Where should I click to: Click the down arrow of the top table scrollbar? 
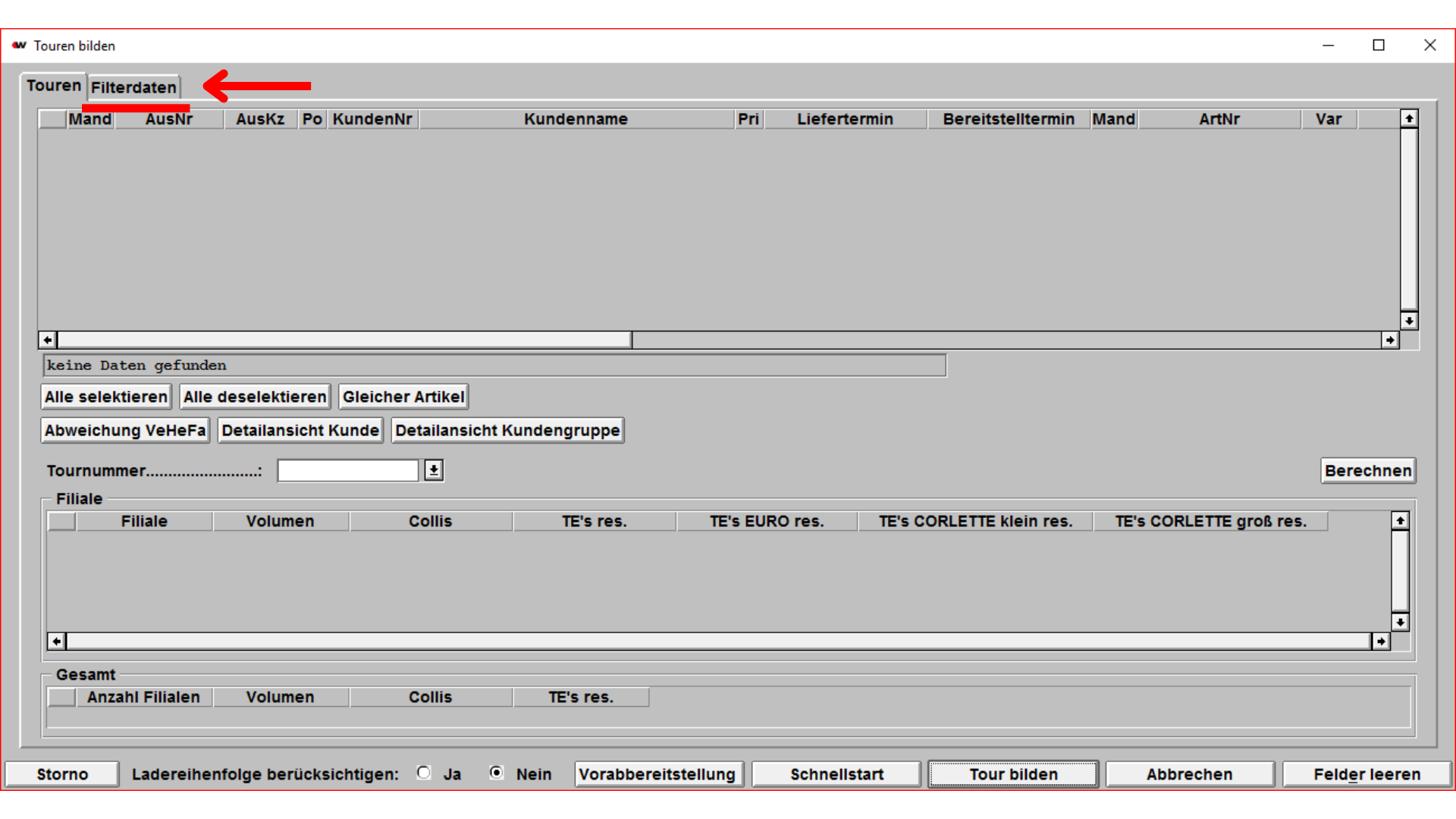click(x=1409, y=321)
